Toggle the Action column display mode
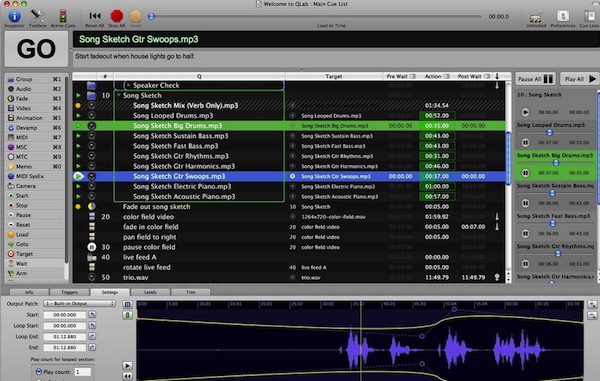This screenshot has height=381, width=600. point(447,77)
